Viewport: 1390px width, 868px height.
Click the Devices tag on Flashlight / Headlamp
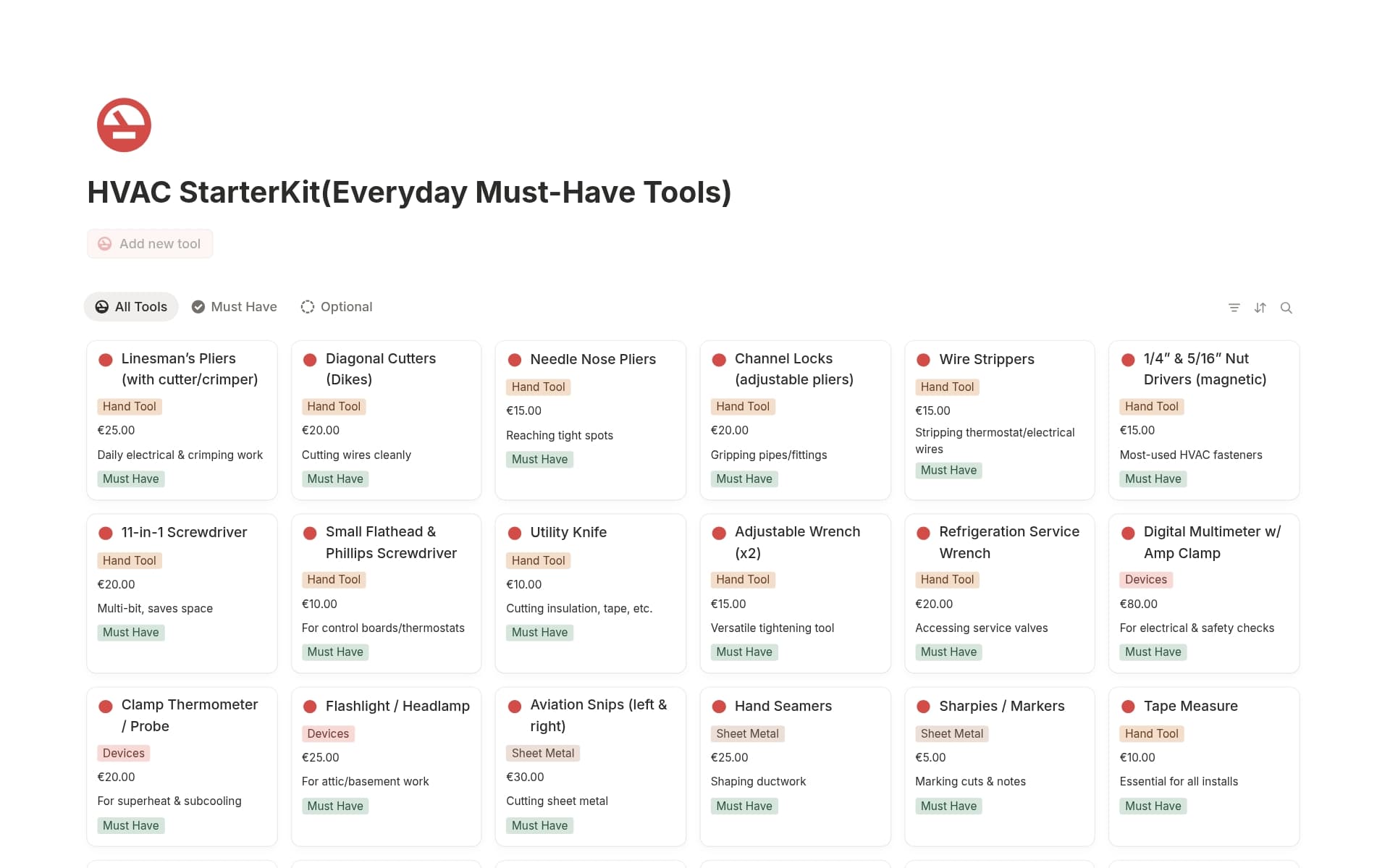[x=328, y=733]
